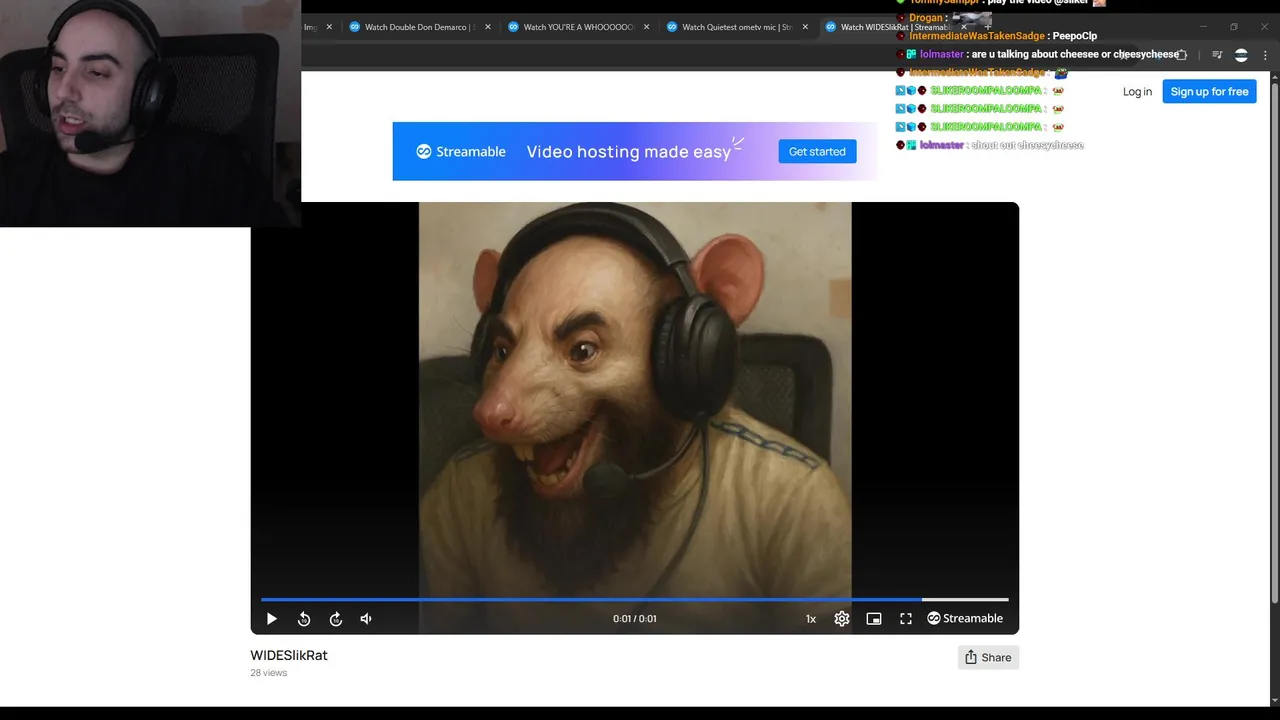Play the WIDESlikRat video
Viewport: 1280px width, 720px height.
(271, 619)
